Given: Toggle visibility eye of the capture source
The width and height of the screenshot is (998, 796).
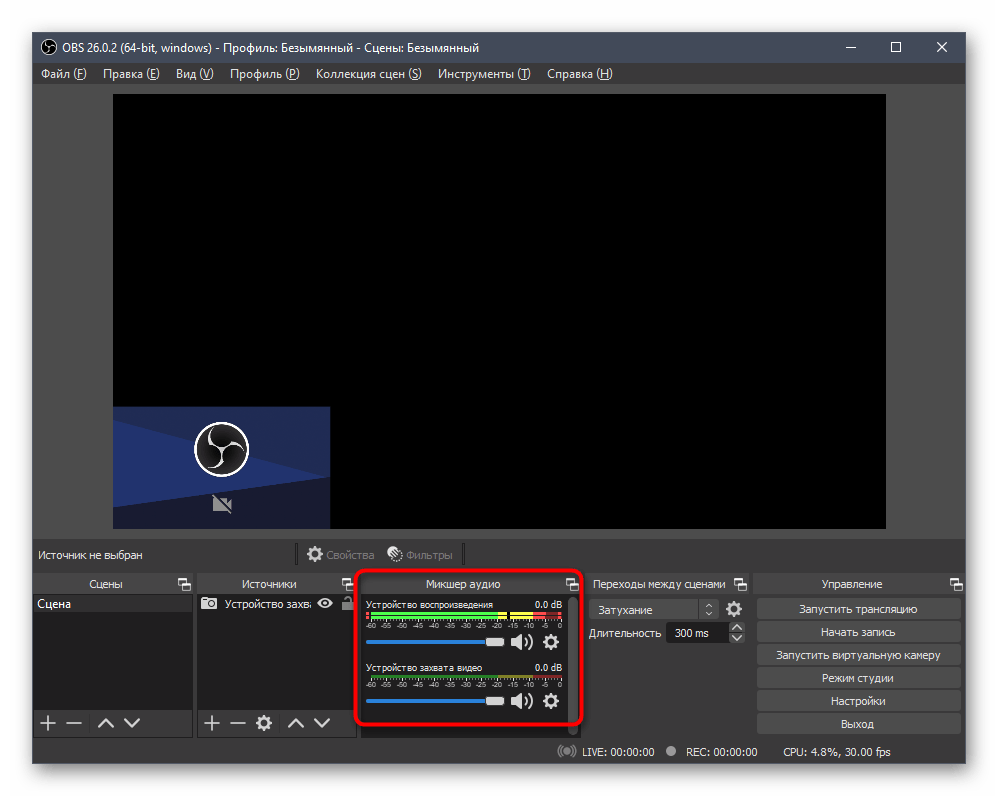Looking at the screenshot, I should (x=324, y=603).
